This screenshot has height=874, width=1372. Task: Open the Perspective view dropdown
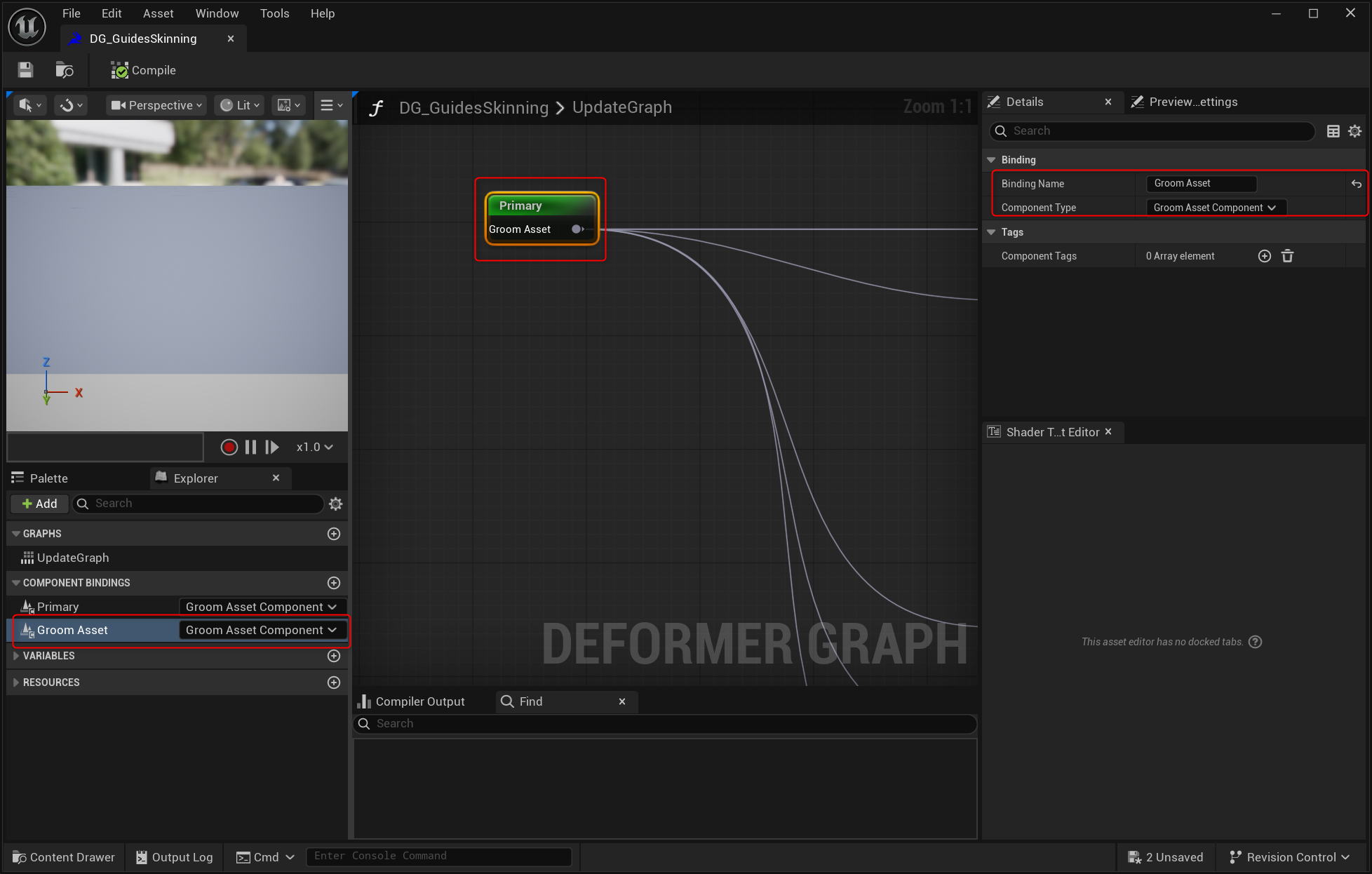(x=157, y=105)
